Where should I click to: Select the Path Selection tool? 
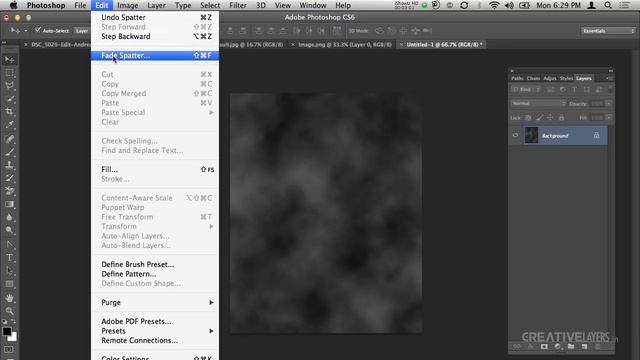click(9, 271)
